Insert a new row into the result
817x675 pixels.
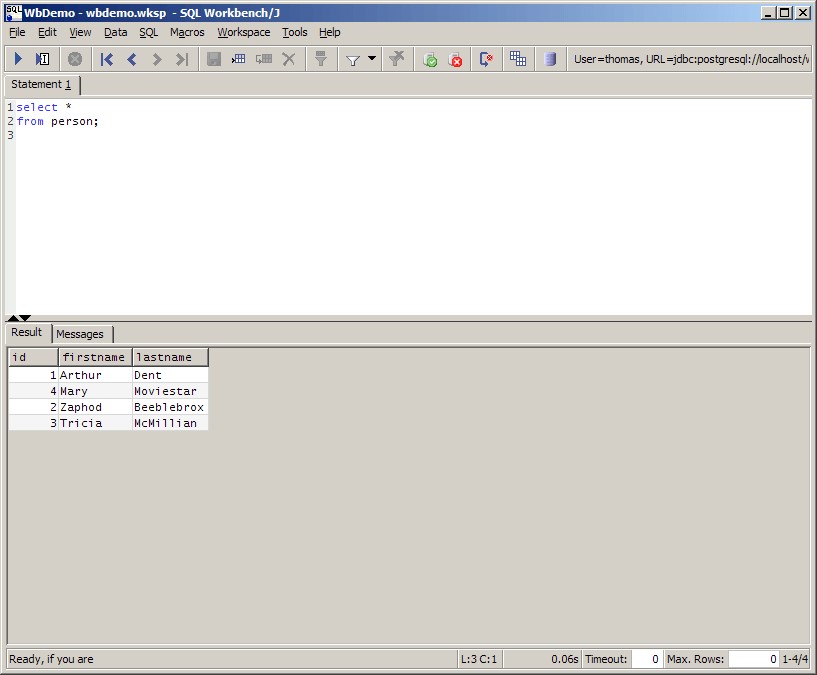pyautogui.click(x=237, y=58)
